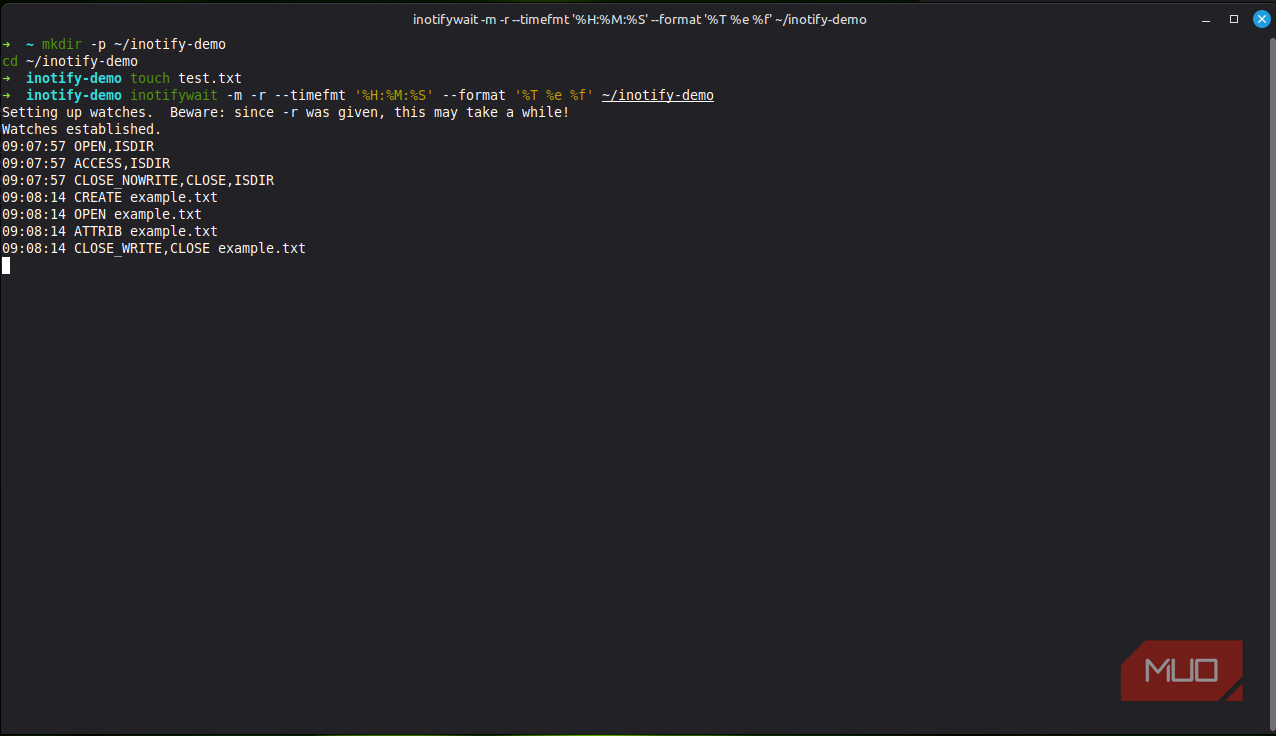The image size is (1276, 736).
Task: Click 'Setting up watches.' message line
Action: click(286, 112)
